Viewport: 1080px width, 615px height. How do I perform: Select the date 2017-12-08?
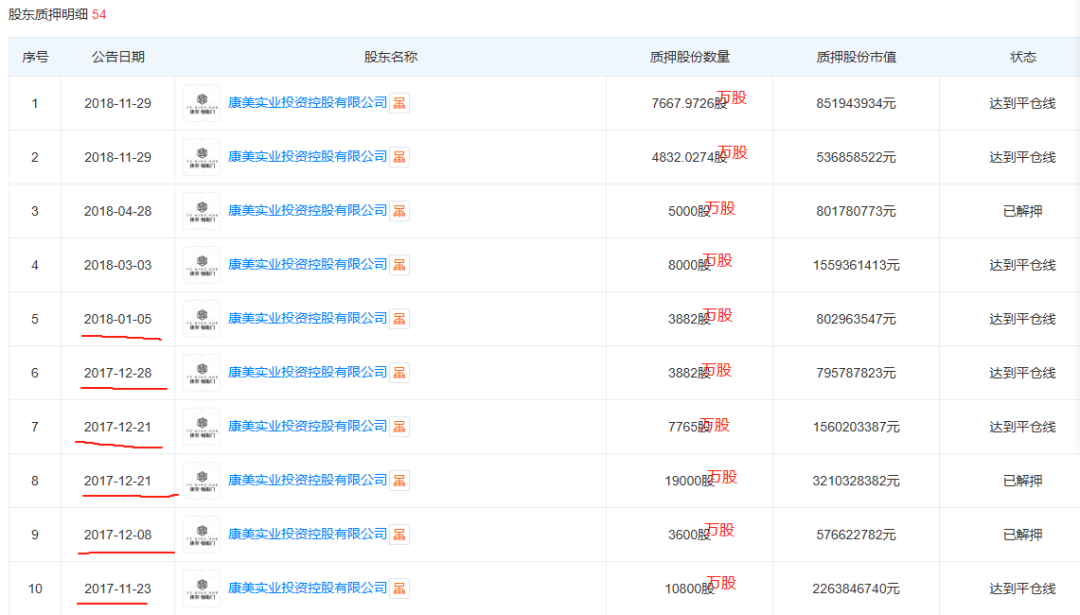coord(118,534)
